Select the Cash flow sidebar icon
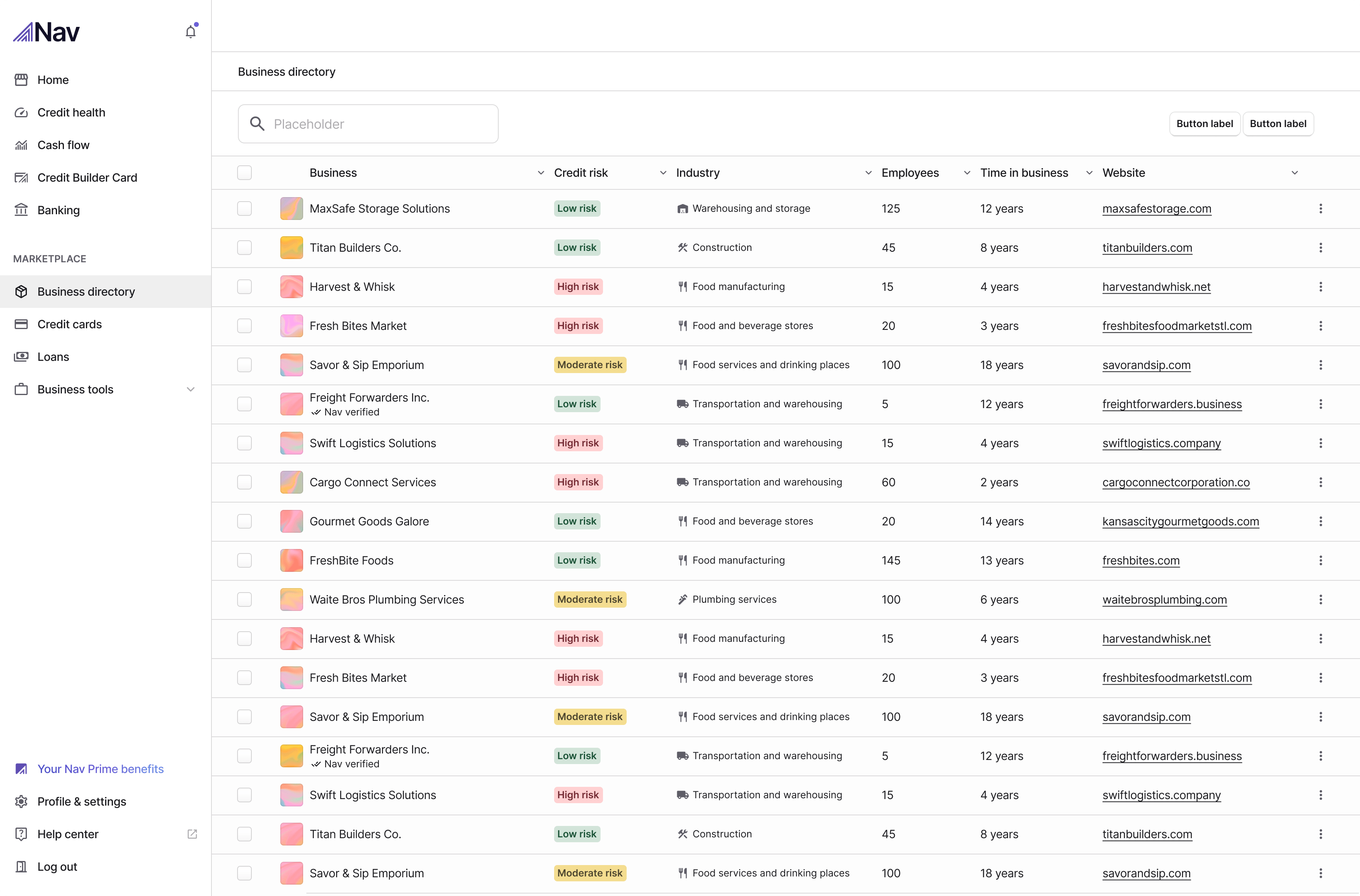 tap(21, 145)
